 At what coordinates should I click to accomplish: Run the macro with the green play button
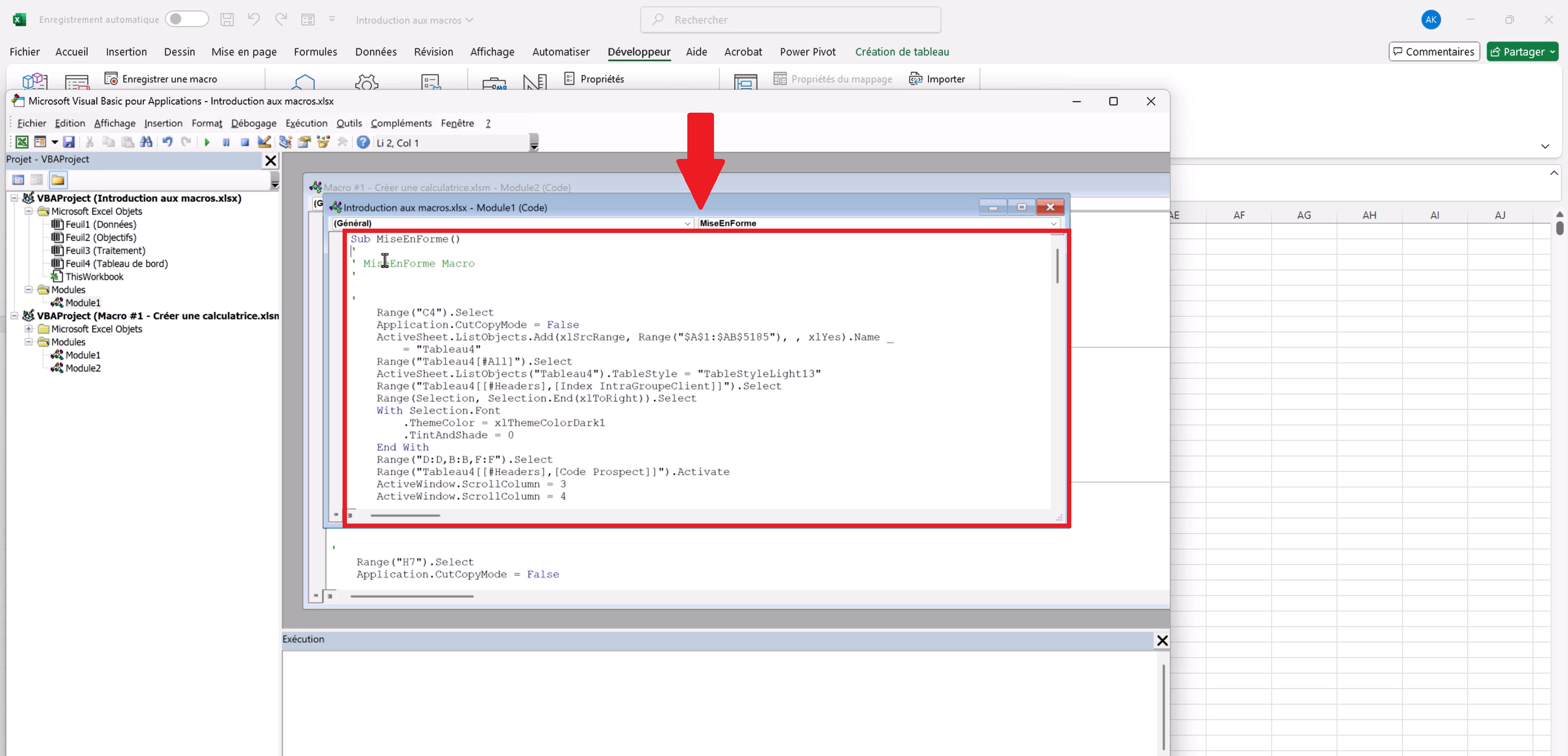[x=207, y=142]
